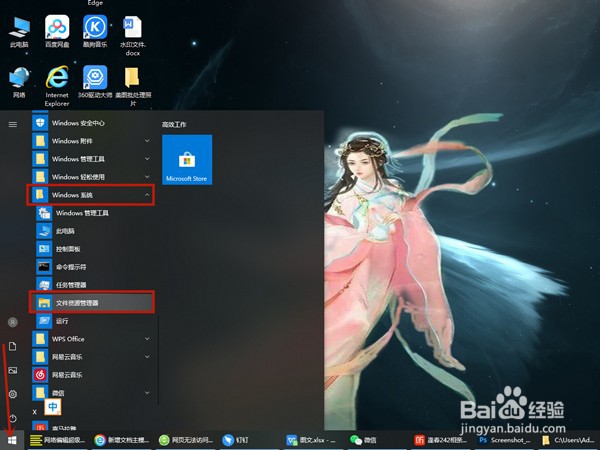Launch Microsoft Store tile

[187, 160]
